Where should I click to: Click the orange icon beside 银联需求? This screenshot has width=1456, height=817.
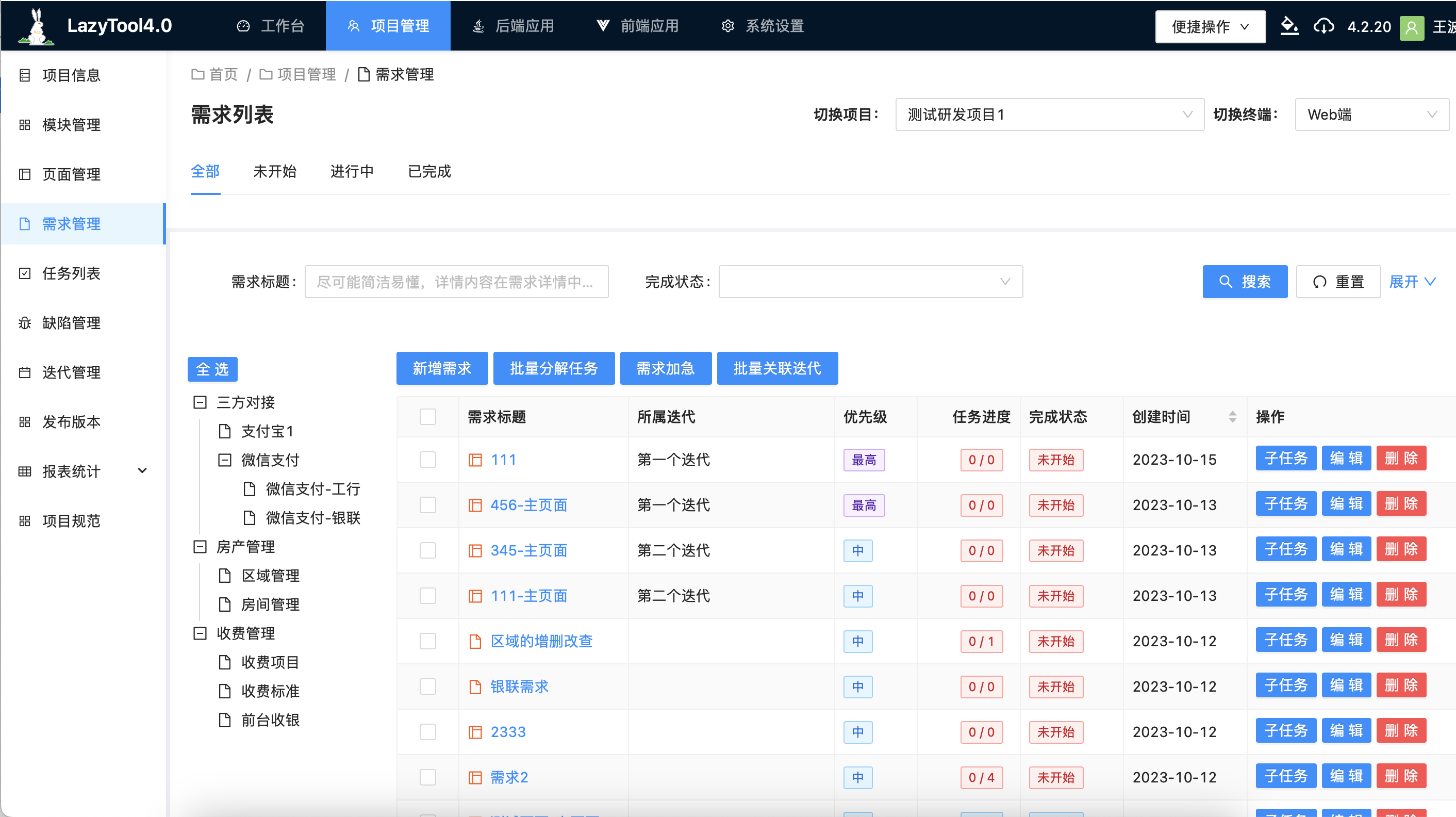click(x=475, y=687)
